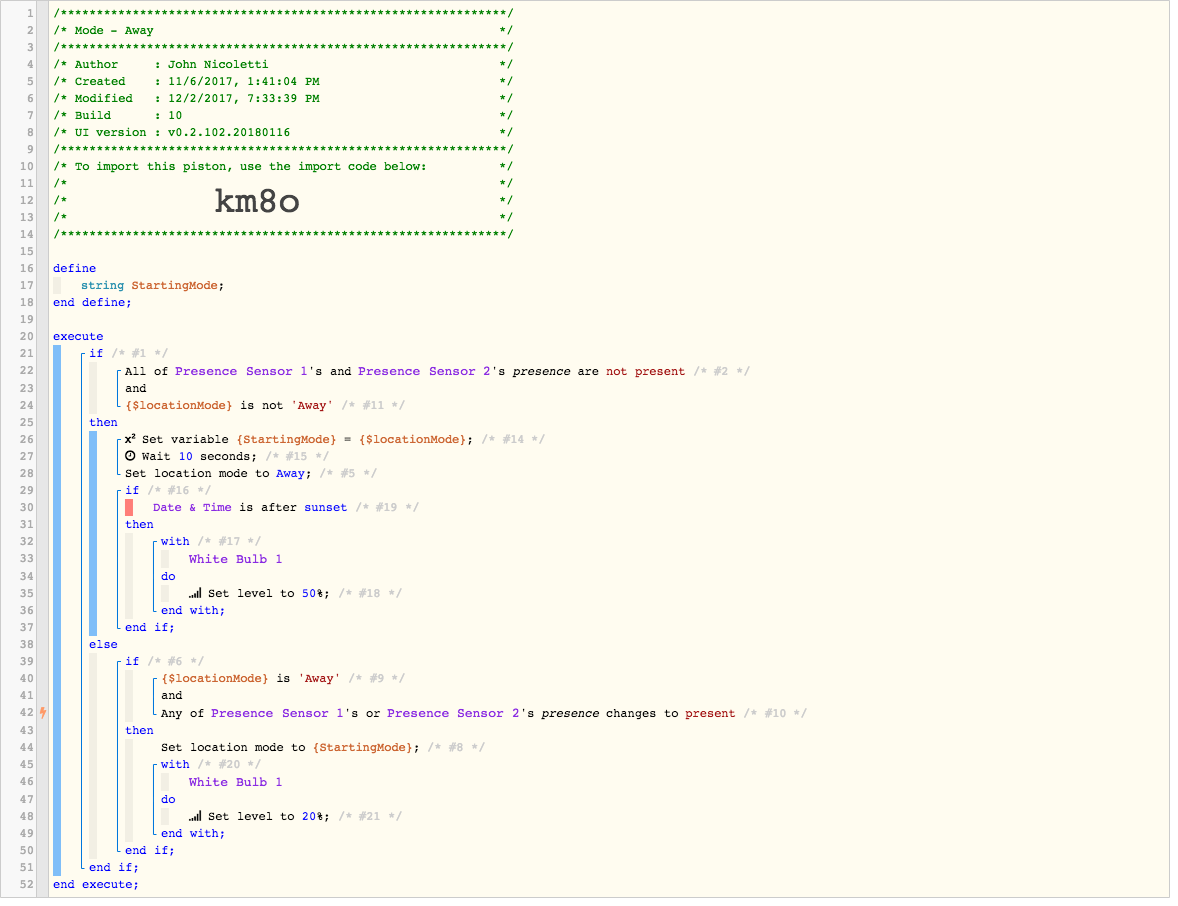Click Presence Sensor 1 in the not present condition
Image resolution: width=1178 pixels, height=906 pixels.
[242, 371]
